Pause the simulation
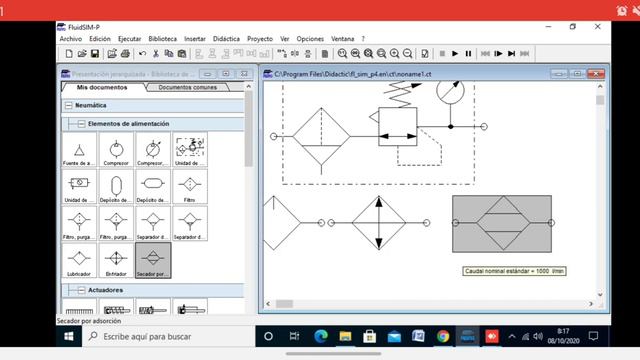Viewport: 640px width, 360px height. 468,53
